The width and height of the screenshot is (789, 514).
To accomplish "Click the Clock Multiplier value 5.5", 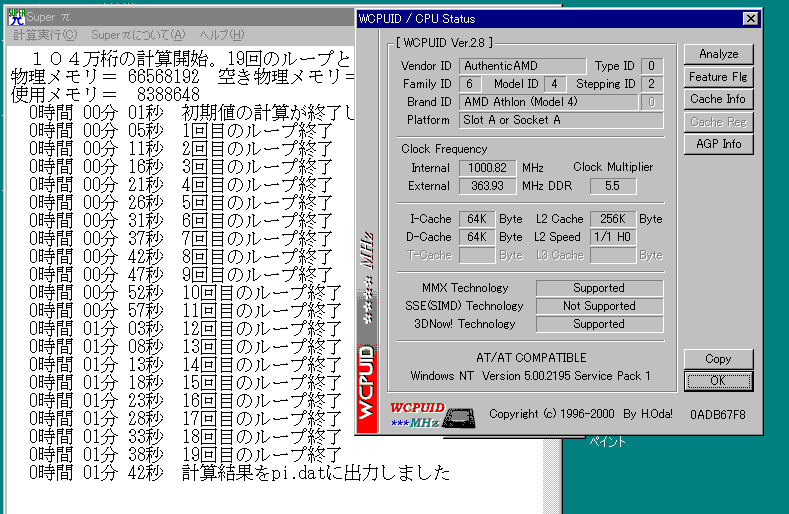I will pyautogui.click(x=613, y=186).
